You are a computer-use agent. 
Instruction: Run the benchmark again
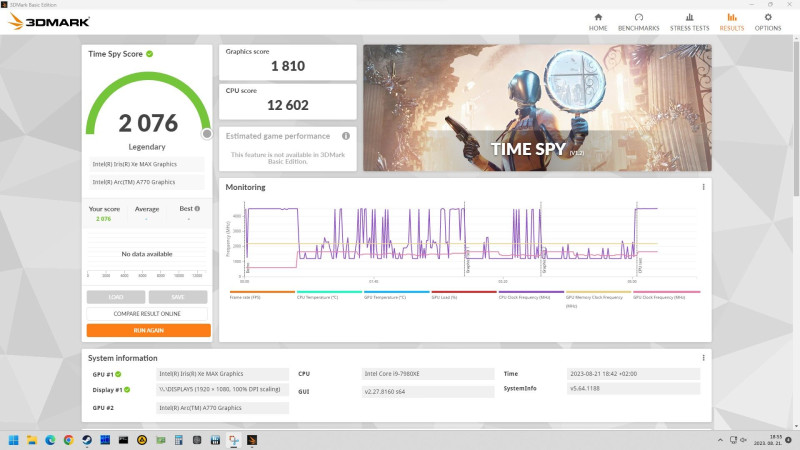coord(148,330)
